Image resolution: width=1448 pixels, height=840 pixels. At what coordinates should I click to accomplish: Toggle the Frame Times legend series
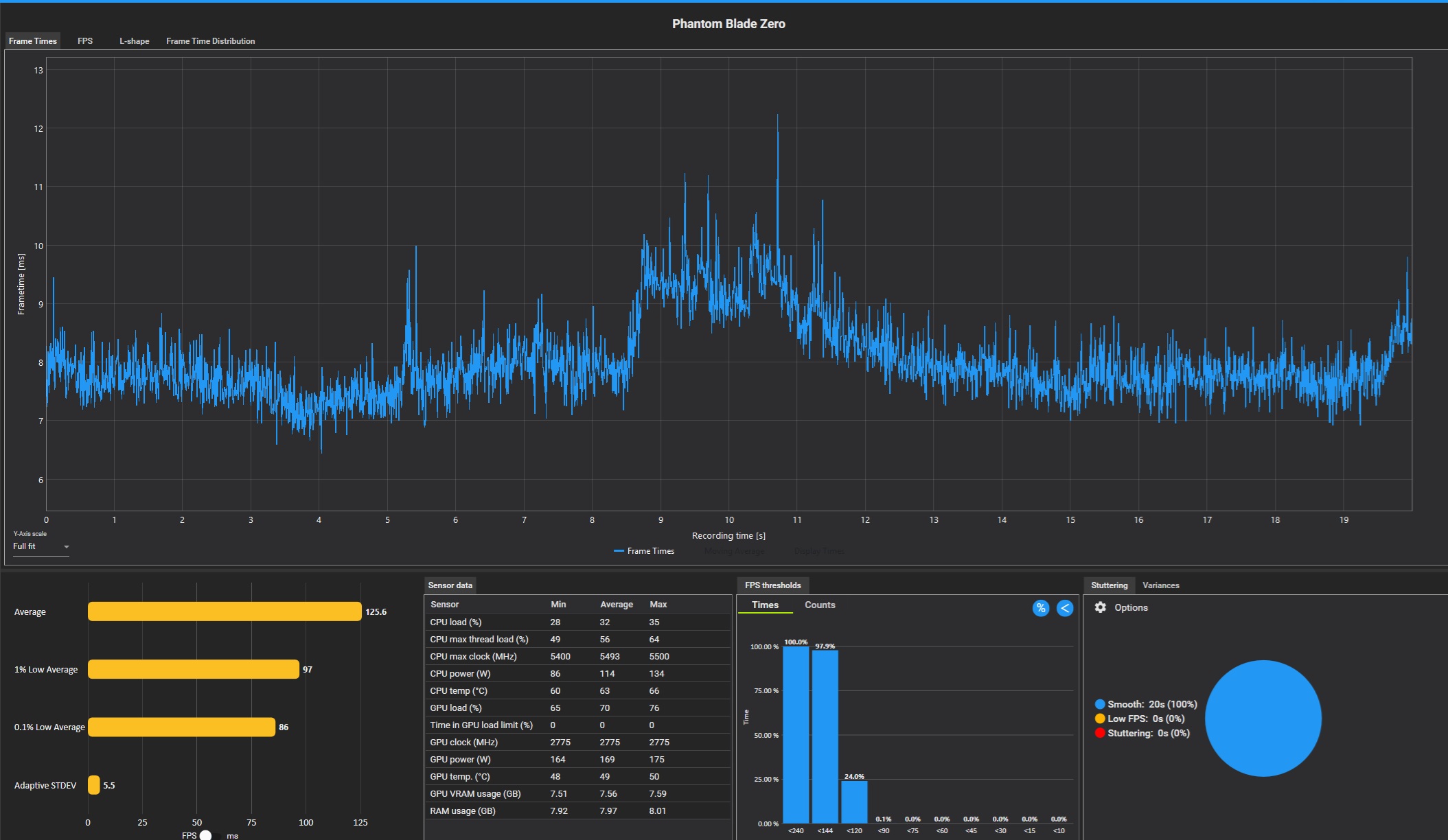(x=644, y=551)
